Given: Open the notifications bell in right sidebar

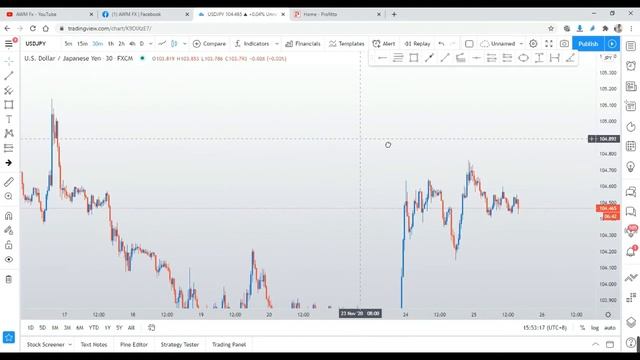Looking at the screenshot, I should coord(631,251).
